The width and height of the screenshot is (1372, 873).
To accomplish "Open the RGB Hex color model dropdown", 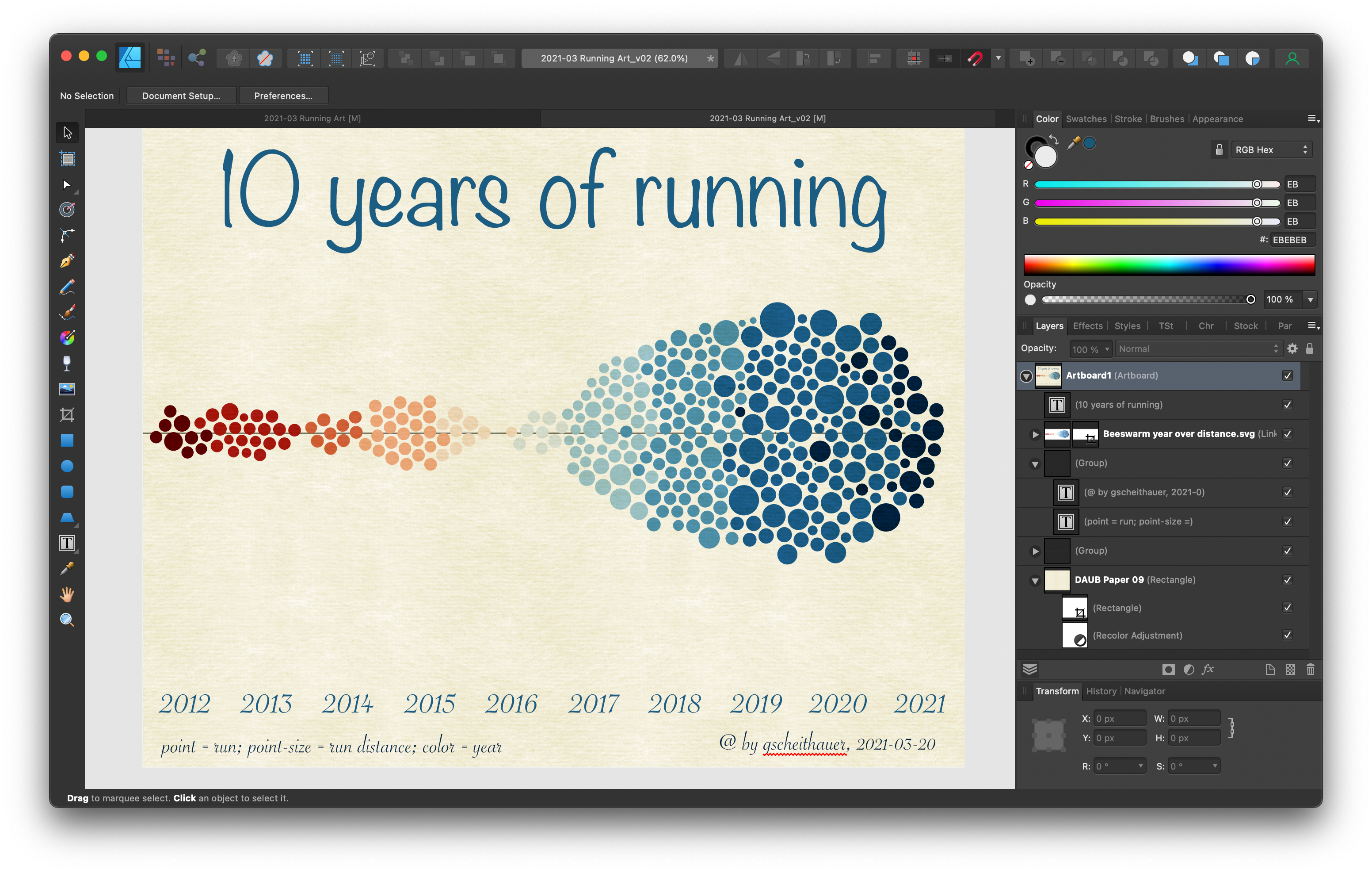I will click(1271, 150).
